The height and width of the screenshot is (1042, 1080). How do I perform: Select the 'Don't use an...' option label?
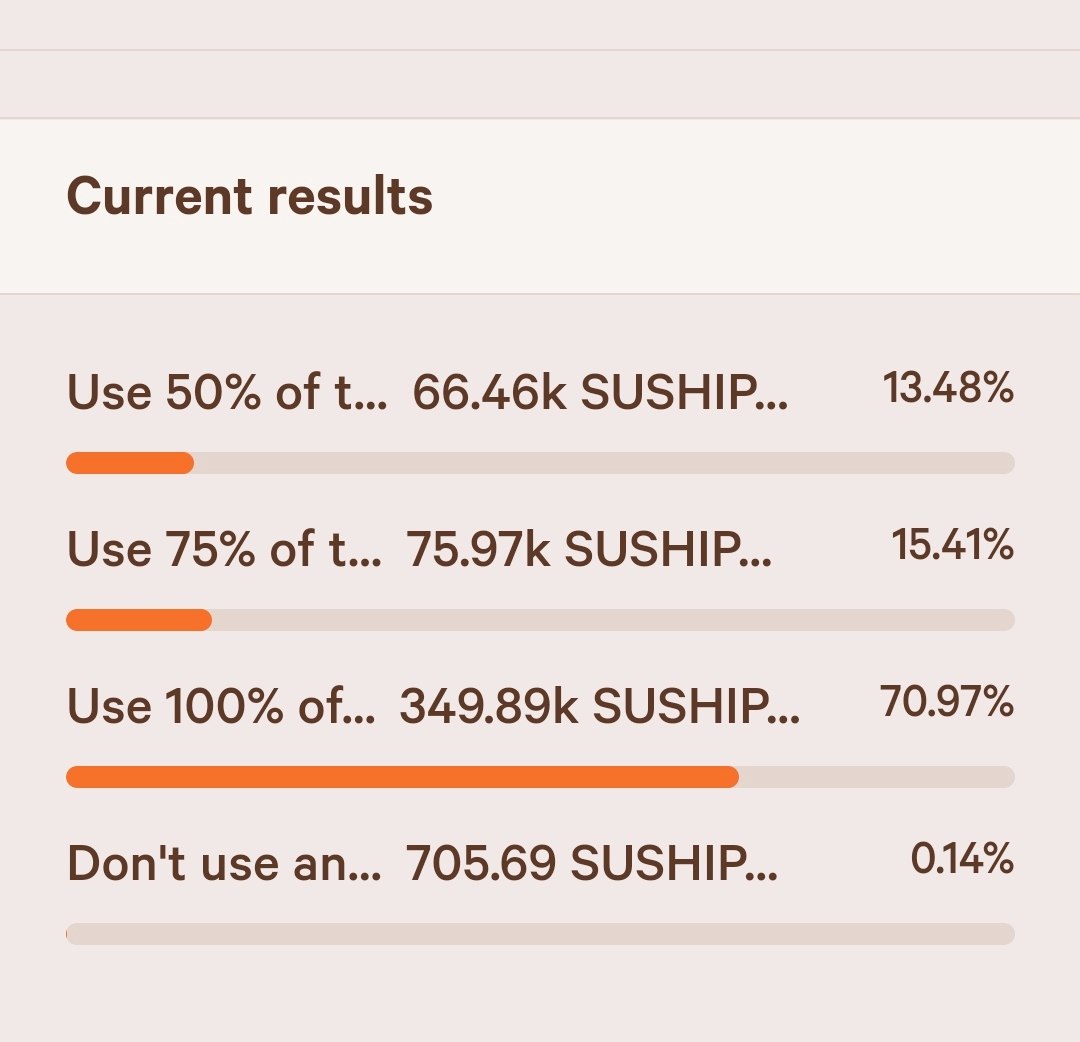(224, 863)
